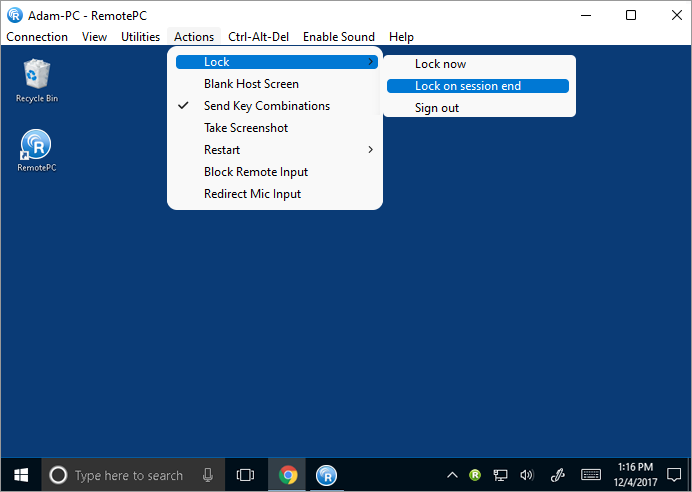The image size is (692, 492).
Task: Close the Actions menu via its header
Action: coord(194,37)
